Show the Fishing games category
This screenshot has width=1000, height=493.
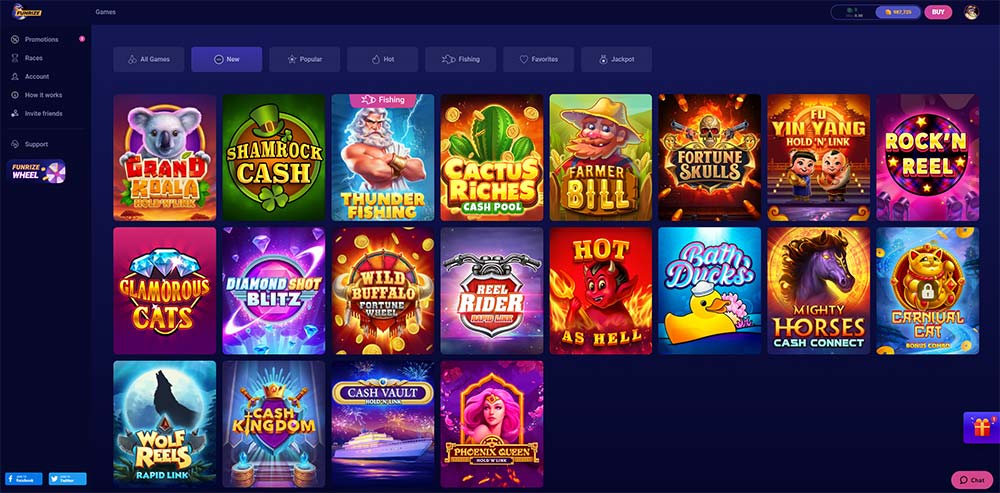pos(460,59)
